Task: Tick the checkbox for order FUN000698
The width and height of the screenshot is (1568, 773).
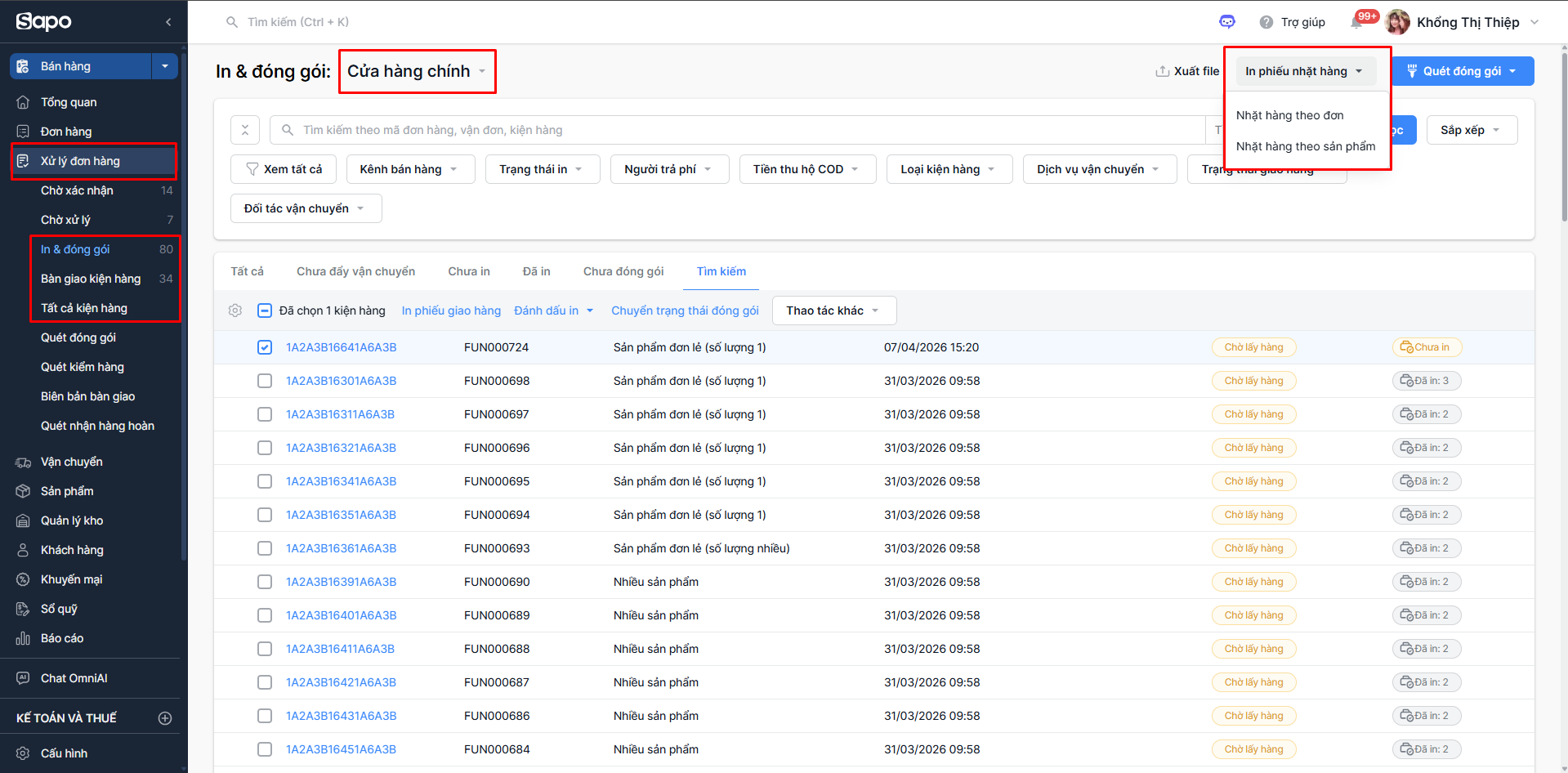Action: click(265, 381)
